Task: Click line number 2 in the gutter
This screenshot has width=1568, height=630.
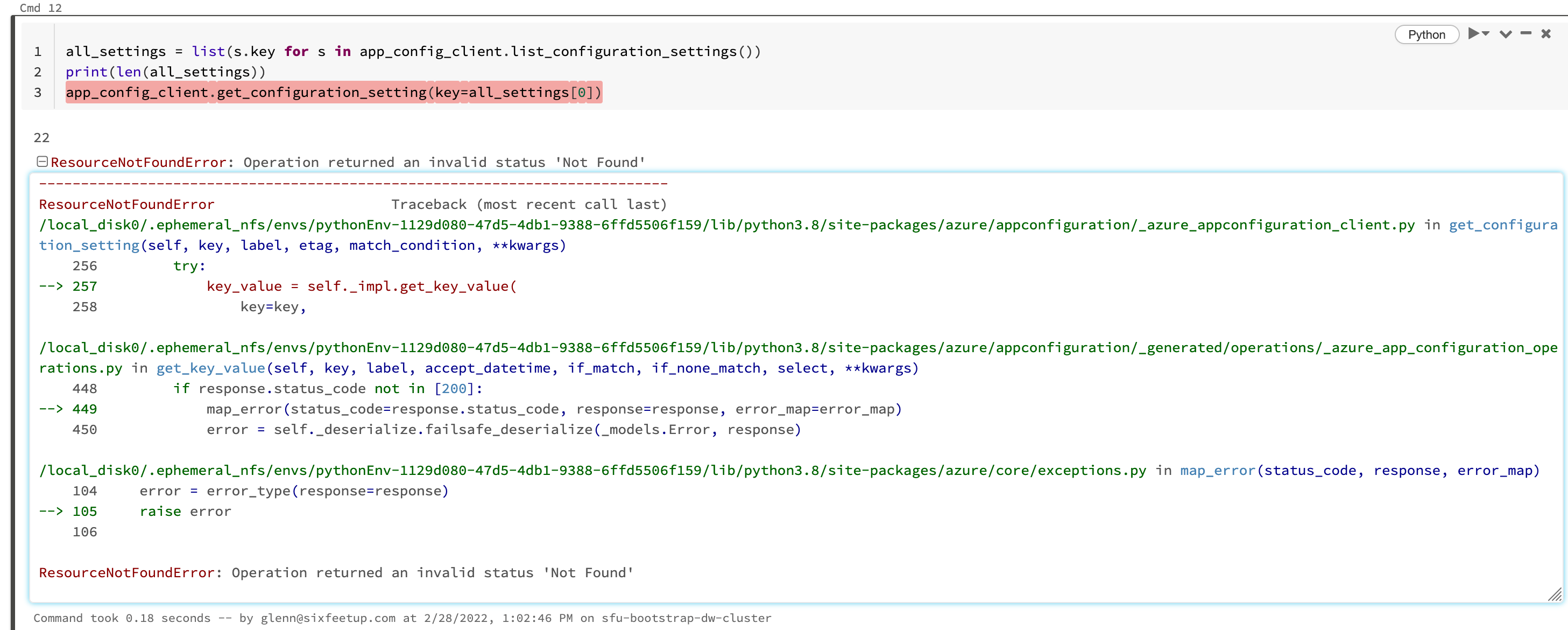Action: tap(38, 71)
